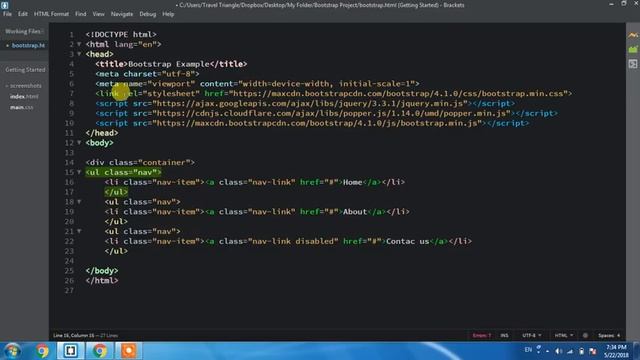This screenshot has width=640, height=360.
Task: Open the Windows Start button
Action: pyautogui.click(x=12, y=351)
